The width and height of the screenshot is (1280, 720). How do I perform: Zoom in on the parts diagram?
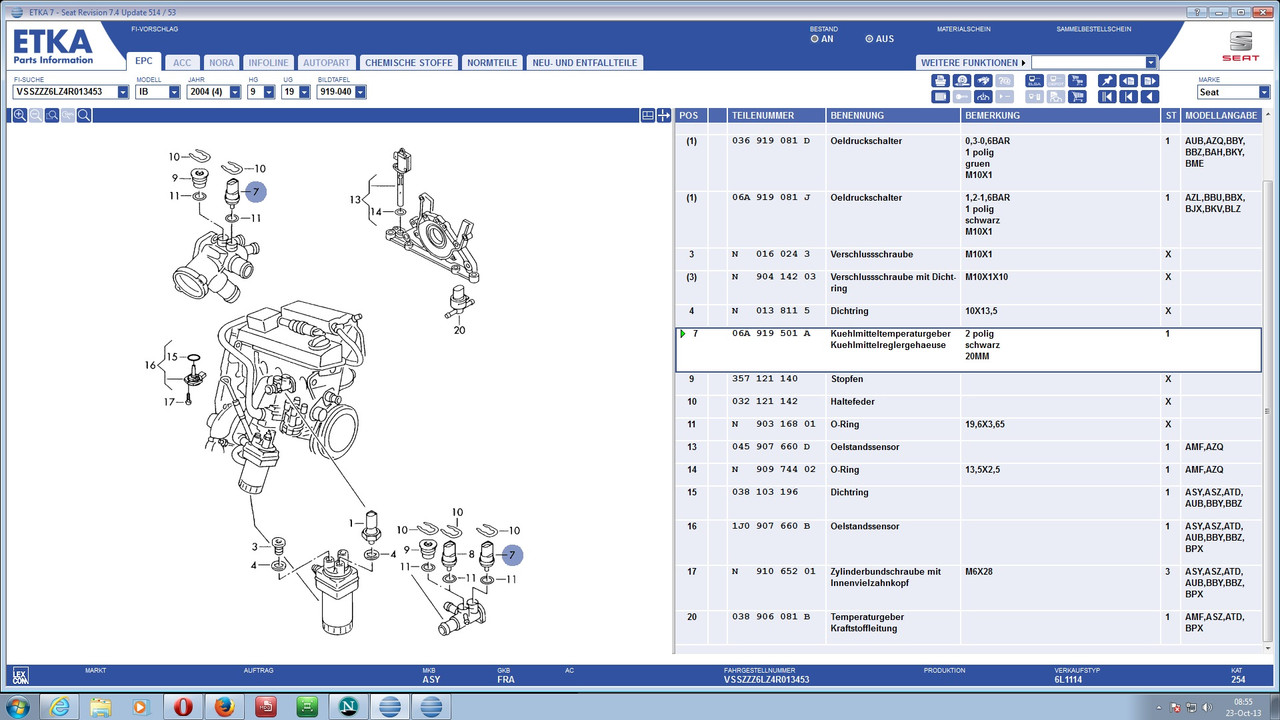pyautogui.click(x=20, y=115)
